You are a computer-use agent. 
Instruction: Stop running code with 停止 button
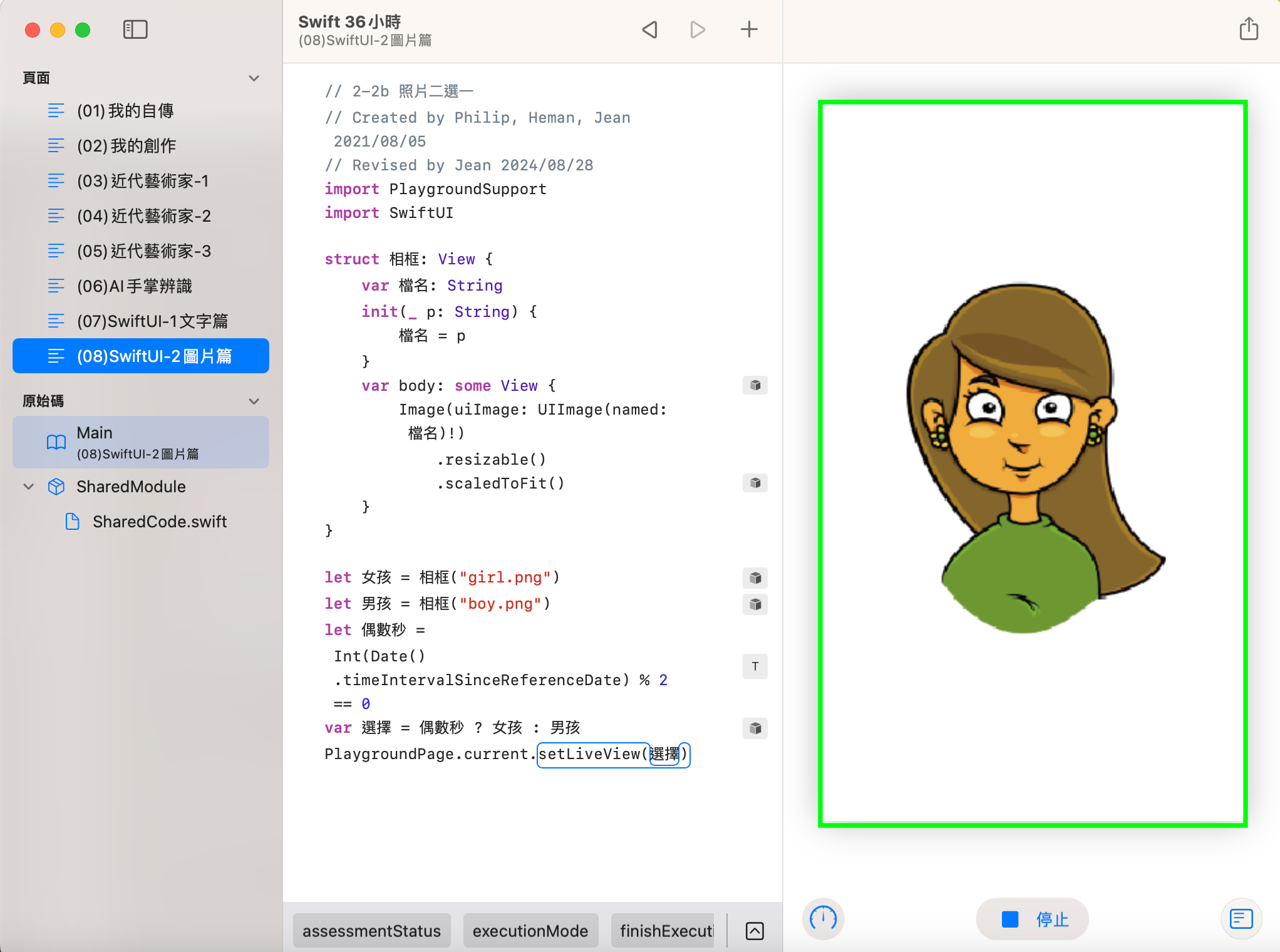pos(1033,919)
